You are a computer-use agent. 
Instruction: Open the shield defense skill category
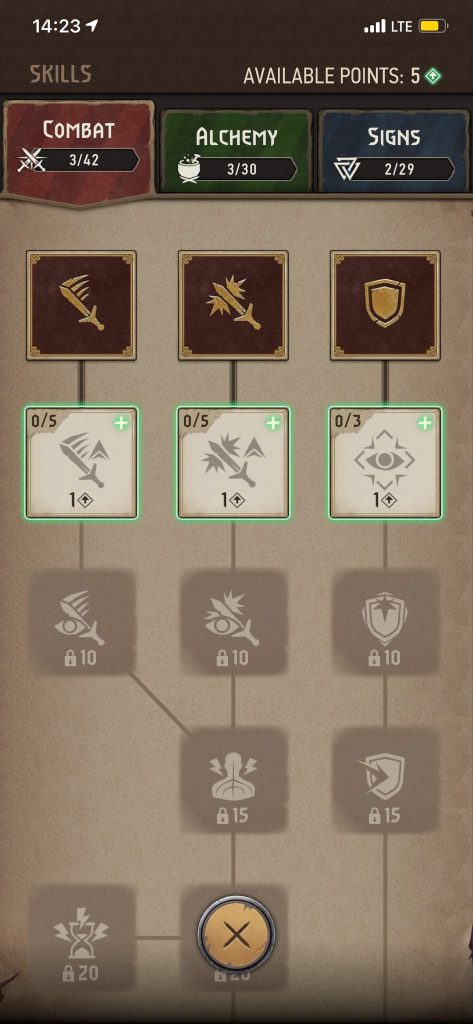point(385,306)
